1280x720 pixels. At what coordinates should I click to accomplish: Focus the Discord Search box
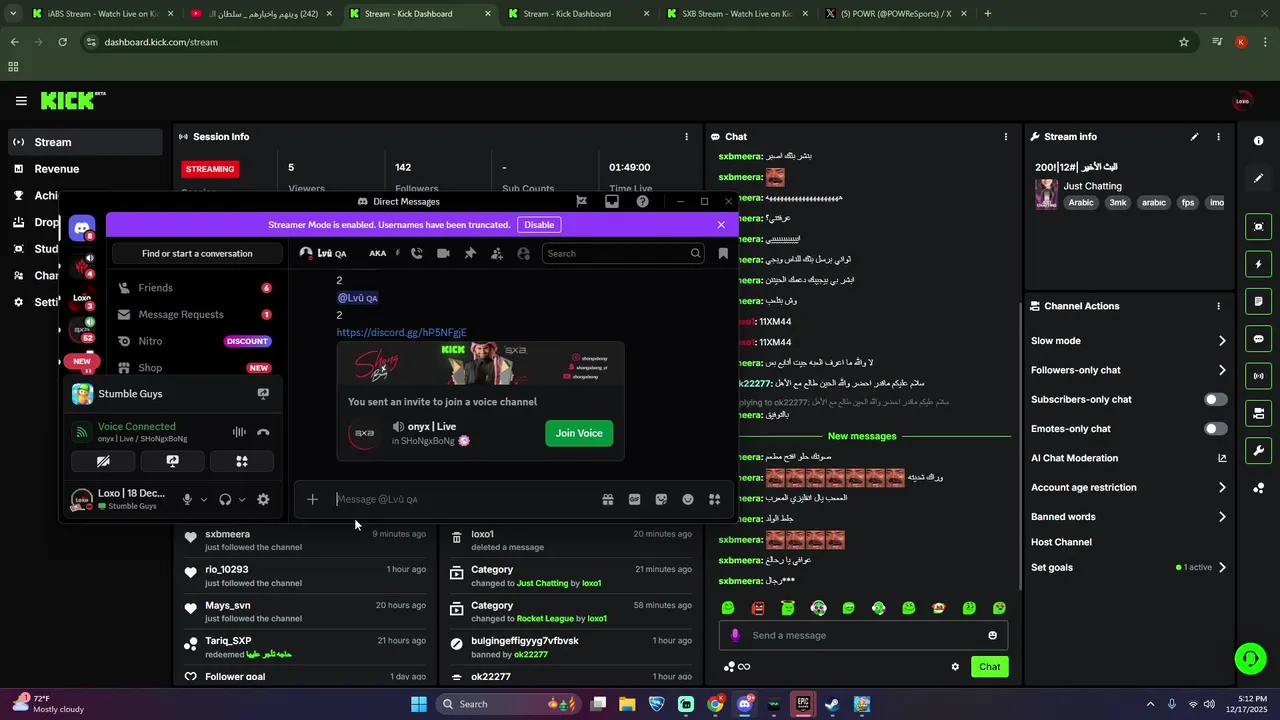[x=622, y=254]
